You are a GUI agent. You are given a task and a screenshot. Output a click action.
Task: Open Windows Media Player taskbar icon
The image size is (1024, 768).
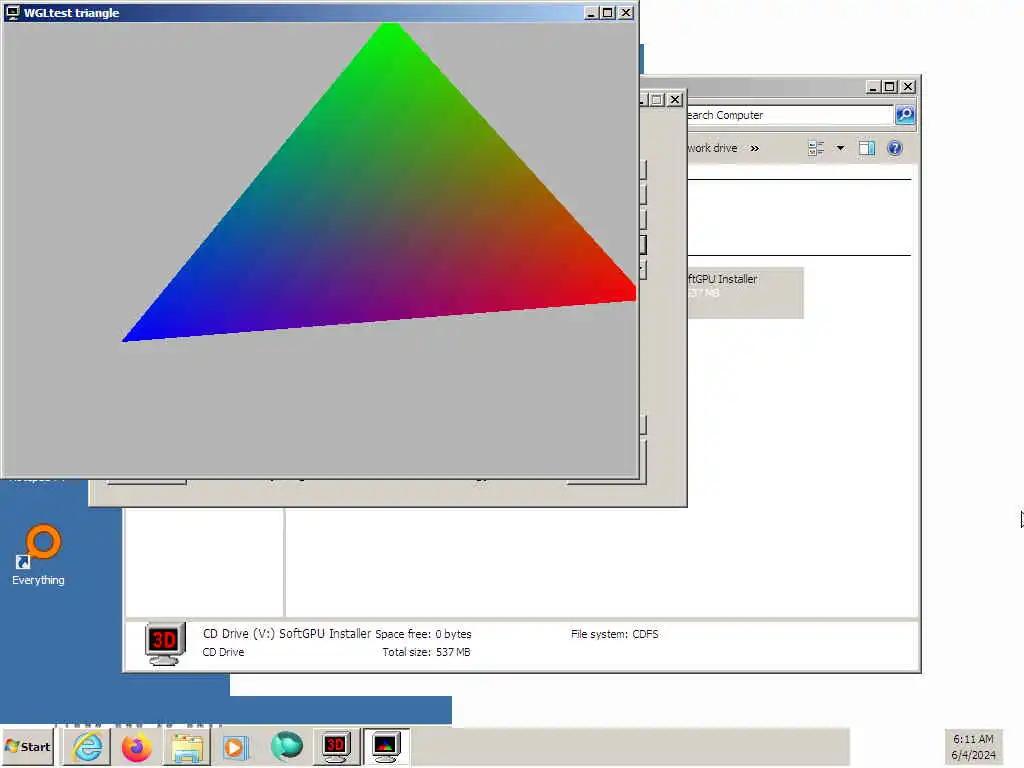(x=235, y=747)
